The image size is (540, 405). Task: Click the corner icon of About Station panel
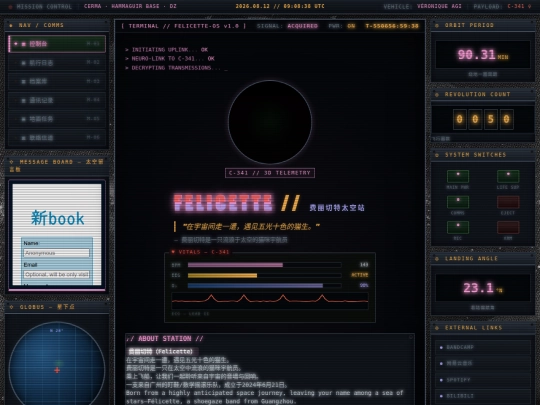point(410,338)
